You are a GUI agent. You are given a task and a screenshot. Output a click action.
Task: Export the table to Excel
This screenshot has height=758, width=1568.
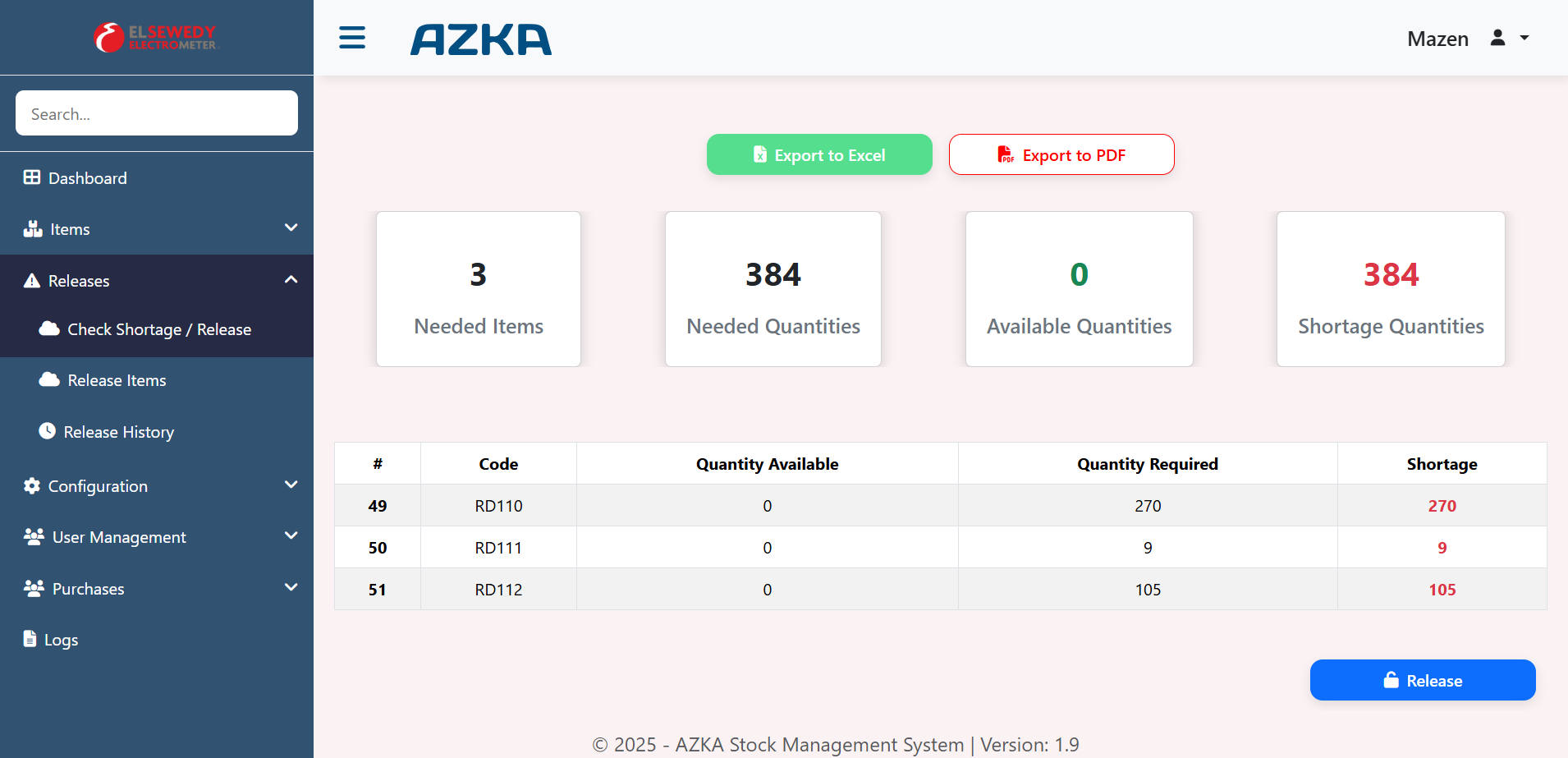coord(818,154)
